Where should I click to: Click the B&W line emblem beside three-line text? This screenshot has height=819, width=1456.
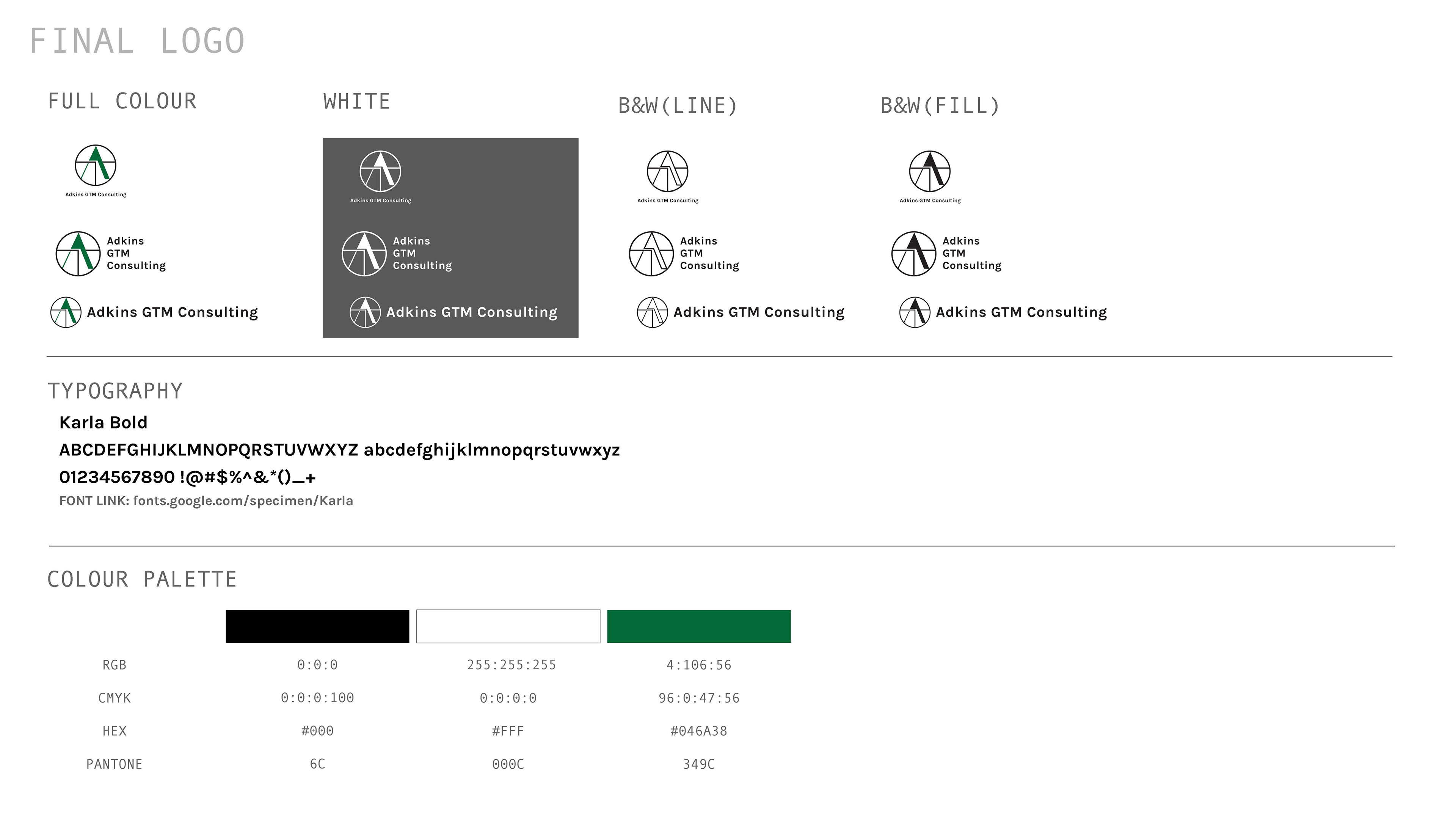coord(651,254)
